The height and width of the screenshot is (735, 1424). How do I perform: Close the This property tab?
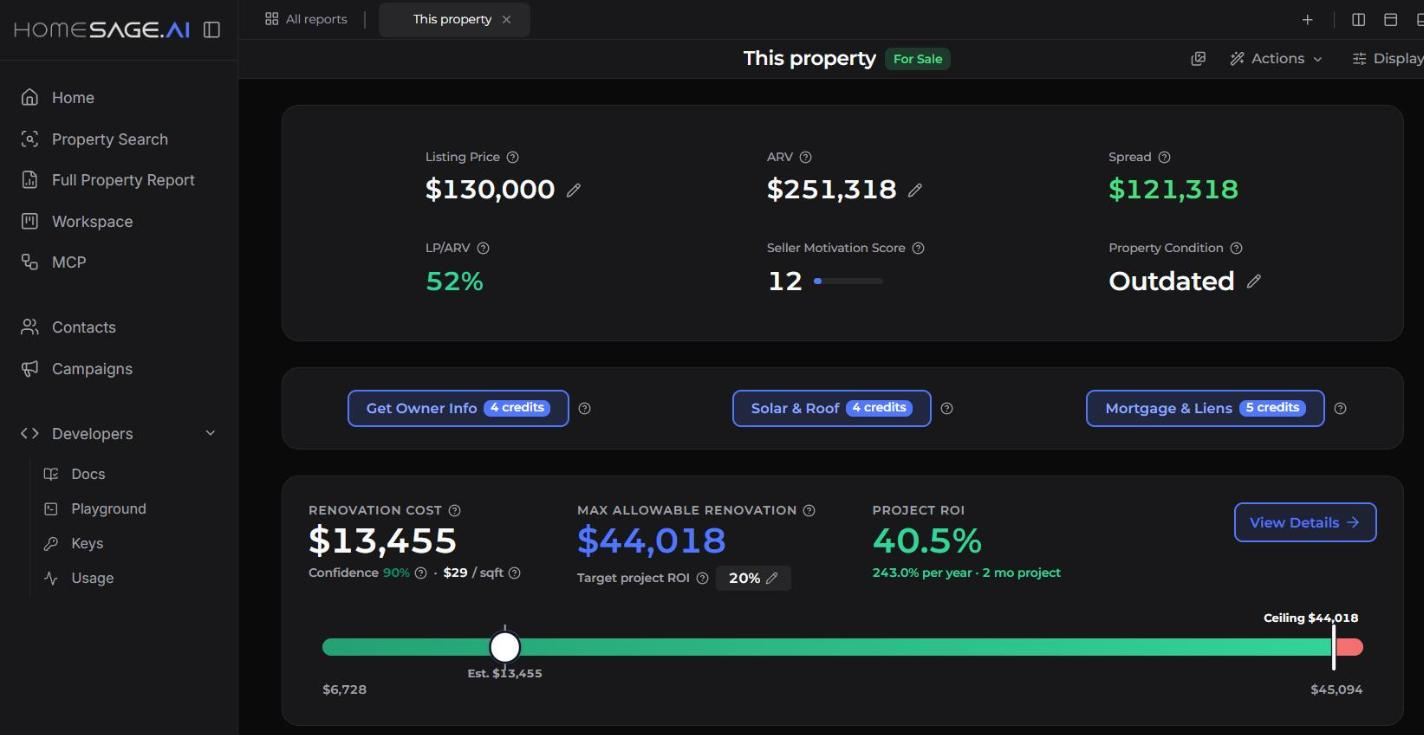(506, 19)
